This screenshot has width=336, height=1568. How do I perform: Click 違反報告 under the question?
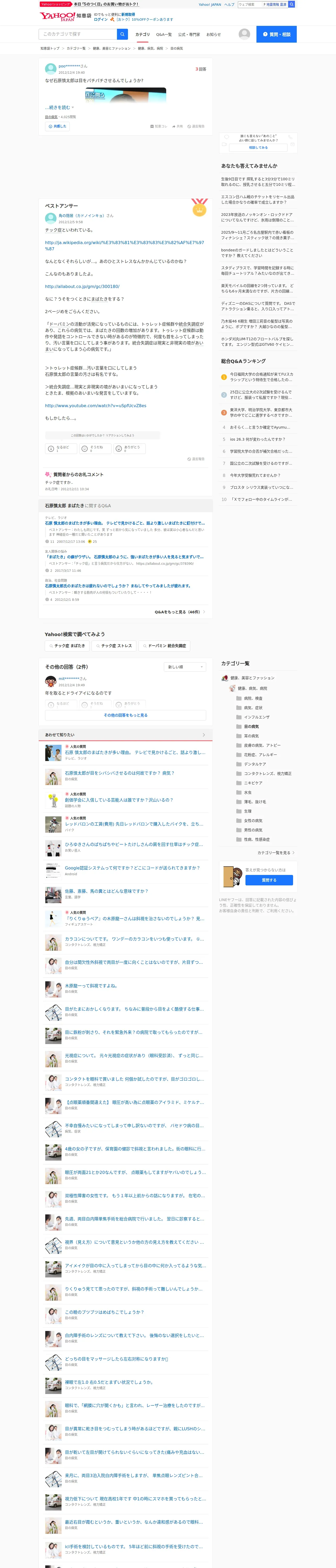coord(196,126)
